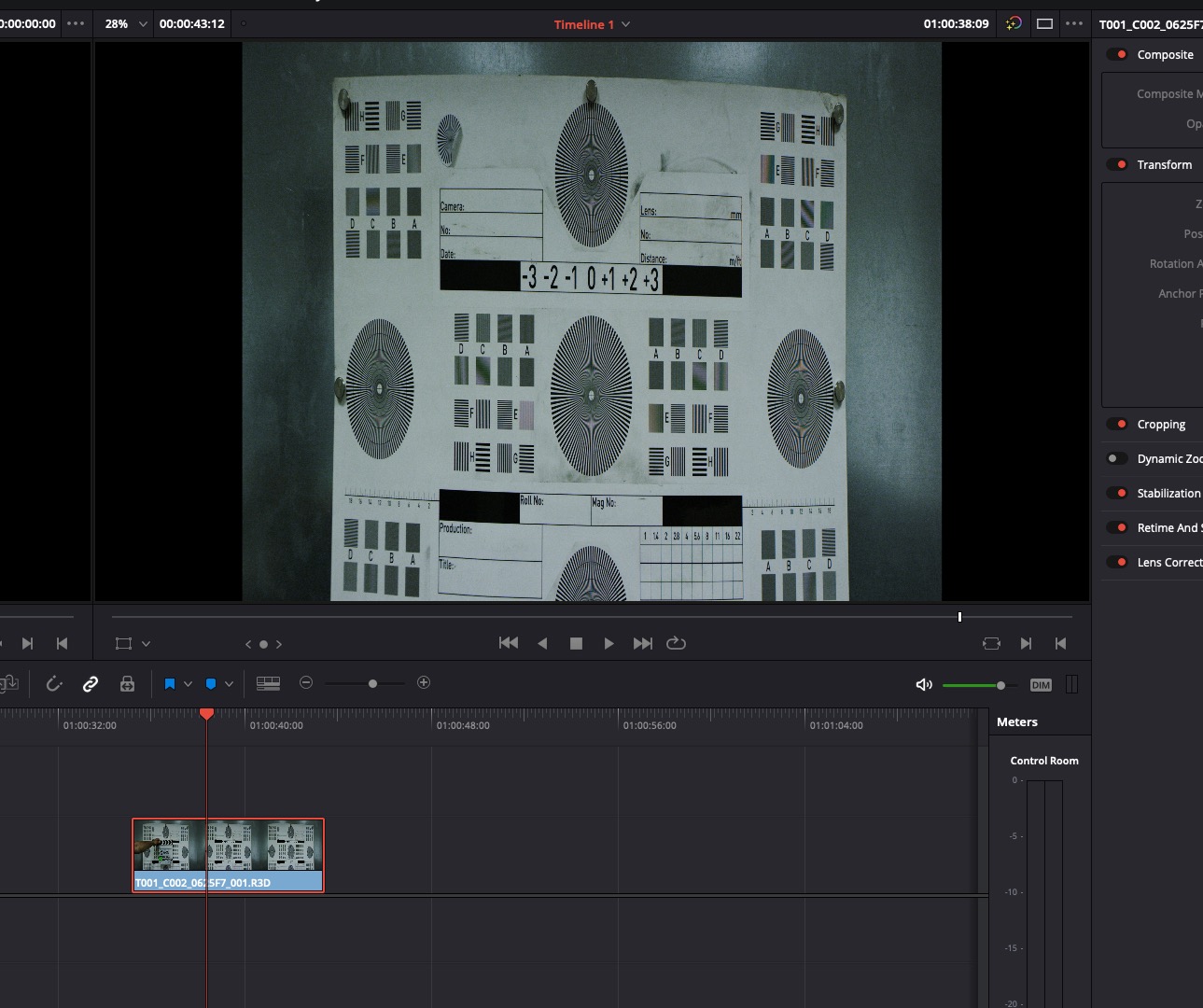Click the source viewer mark-out icon
The image size is (1203, 1008).
62,643
